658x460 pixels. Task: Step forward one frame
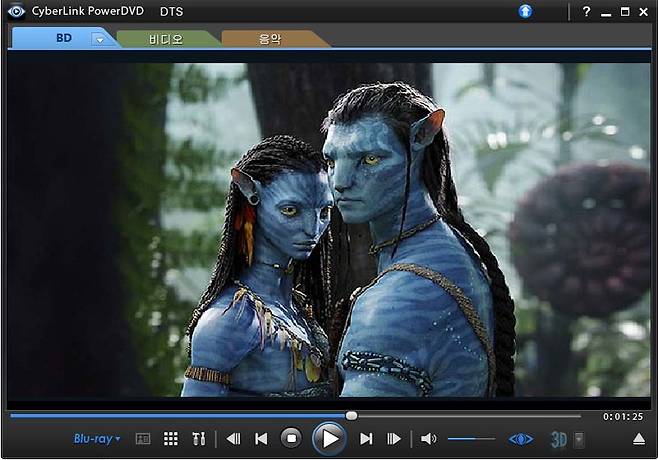click(394, 438)
